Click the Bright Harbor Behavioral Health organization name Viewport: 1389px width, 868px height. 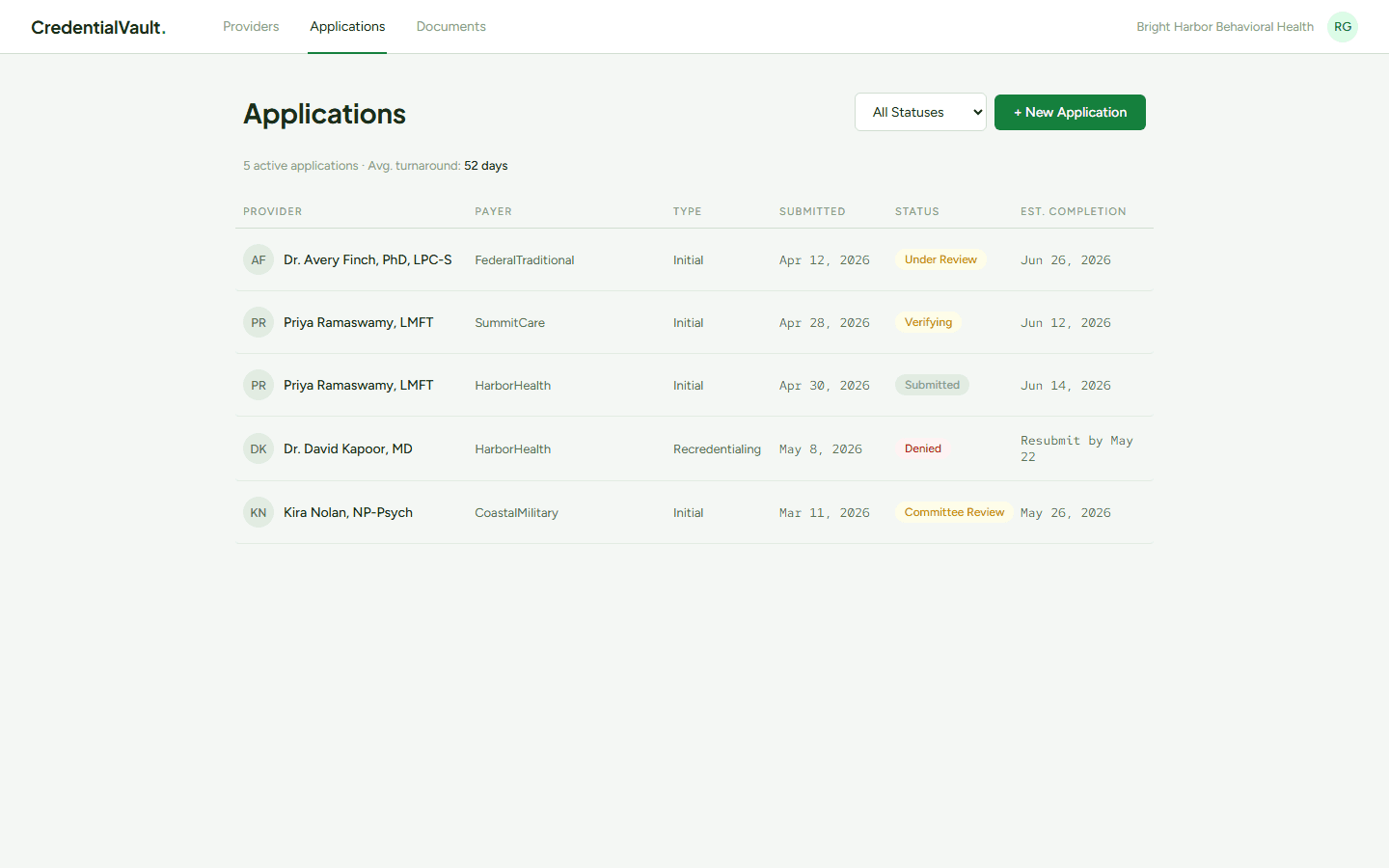coord(1225,27)
